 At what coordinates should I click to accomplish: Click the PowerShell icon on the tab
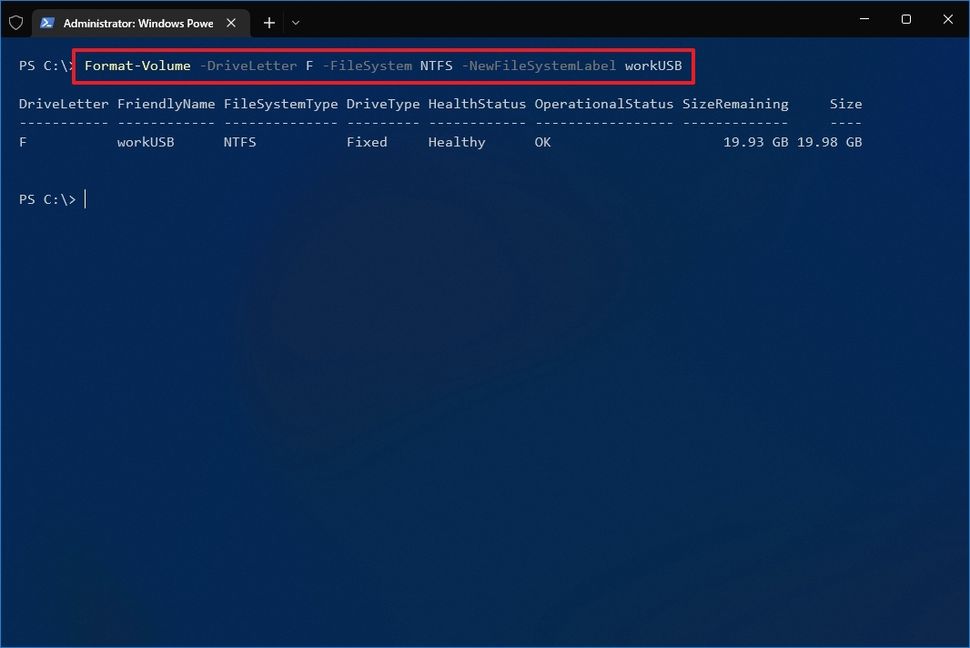(x=47, y=23)
